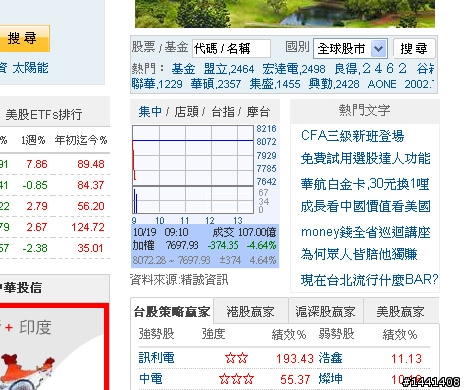The height and width of the screenshot is (390, 466).
Task: Open the 現在台北流行什麼BAR? link
Action: [369, 280]
